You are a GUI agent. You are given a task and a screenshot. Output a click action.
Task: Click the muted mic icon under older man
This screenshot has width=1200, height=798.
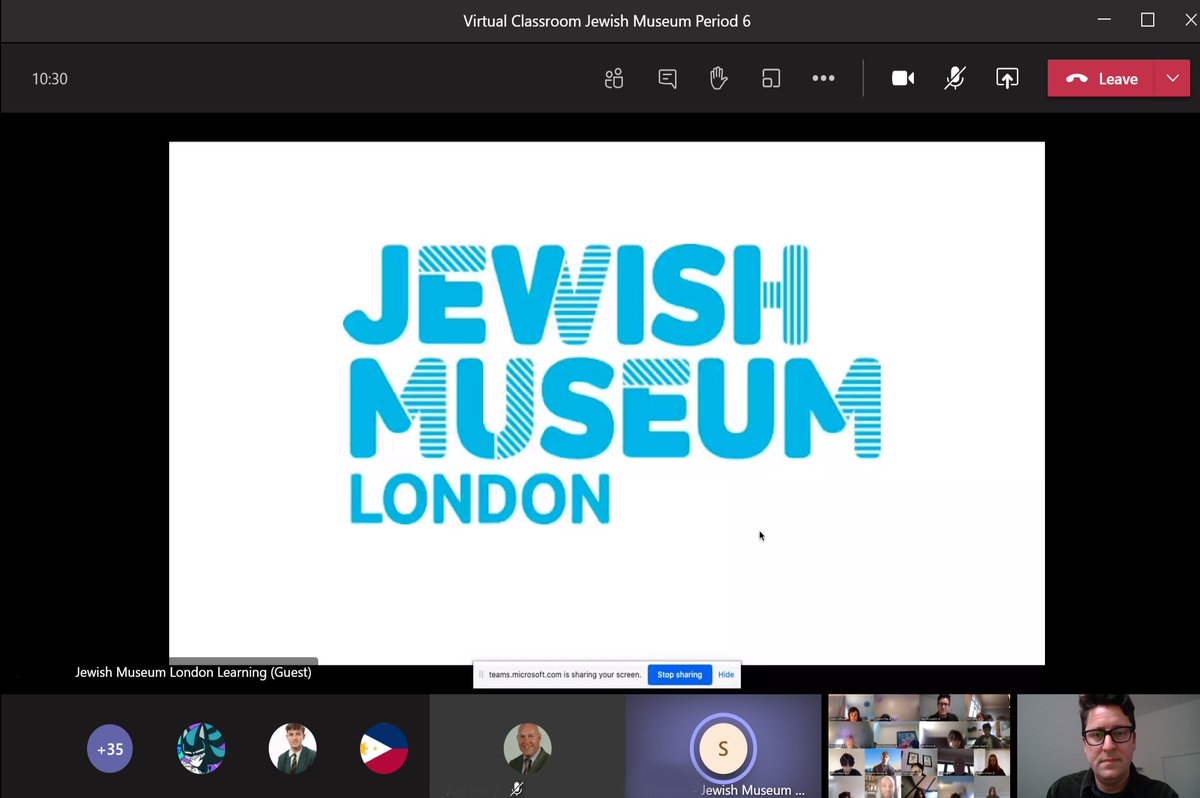click(x=517, y=789)
